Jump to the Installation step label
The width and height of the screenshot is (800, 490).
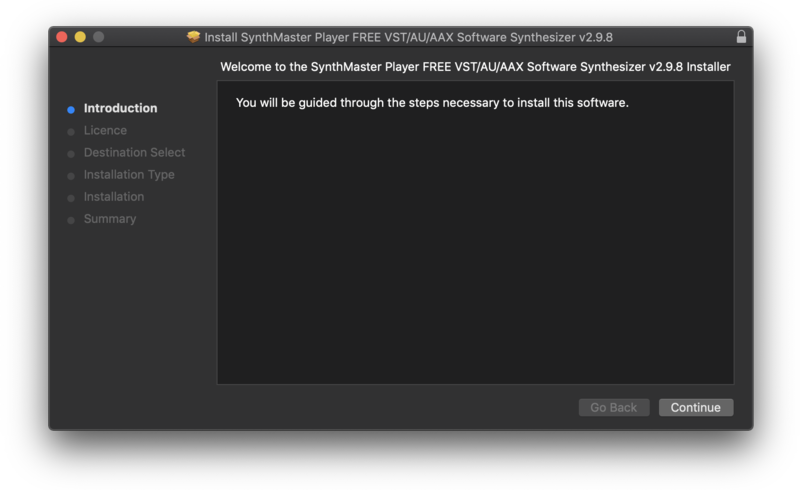pyautogui.click(x=114, y=196)
